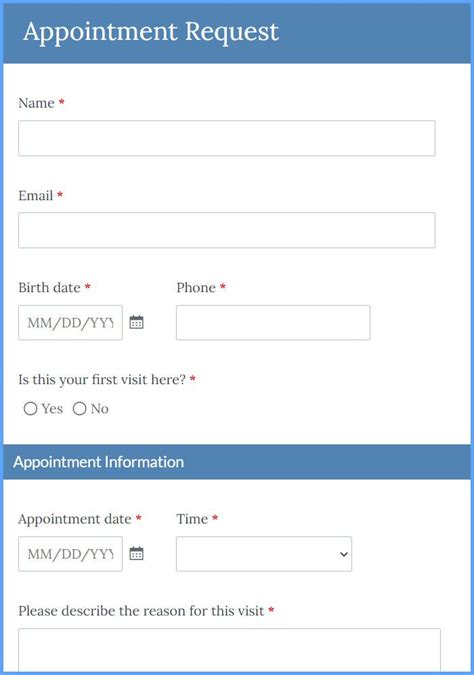This screenshot has width=474, height=675.
Task: Click the Appointment Information section header
Action: [99, 462]
